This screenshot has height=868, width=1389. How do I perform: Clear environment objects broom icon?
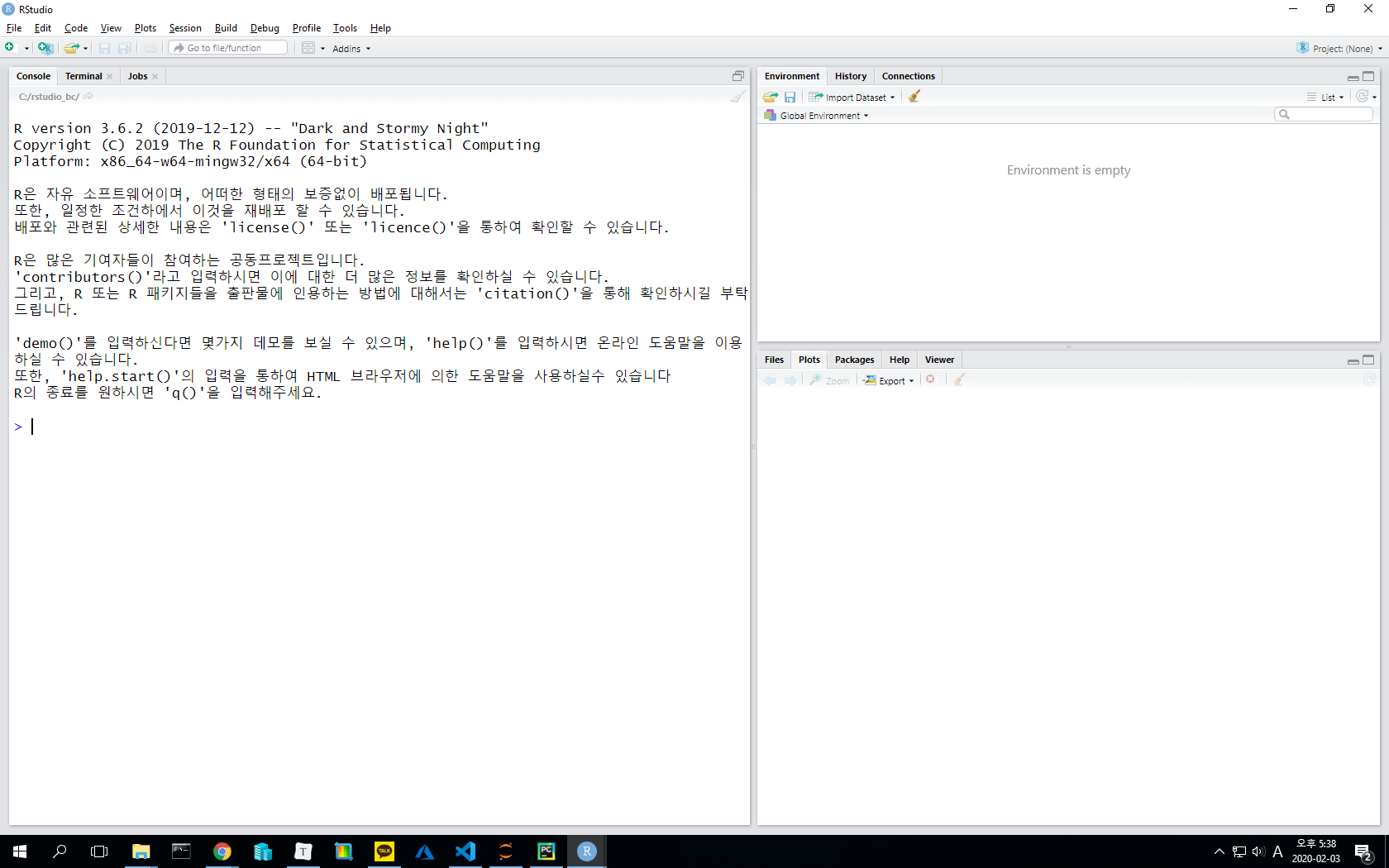pyautogui.click(x=914, y=97)
